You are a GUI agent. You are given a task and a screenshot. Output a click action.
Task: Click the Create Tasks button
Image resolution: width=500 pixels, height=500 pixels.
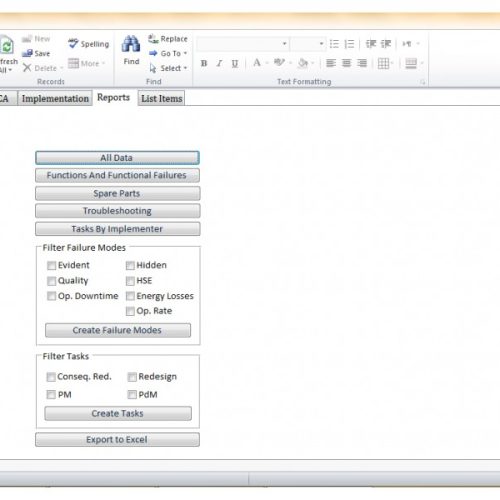118,413
